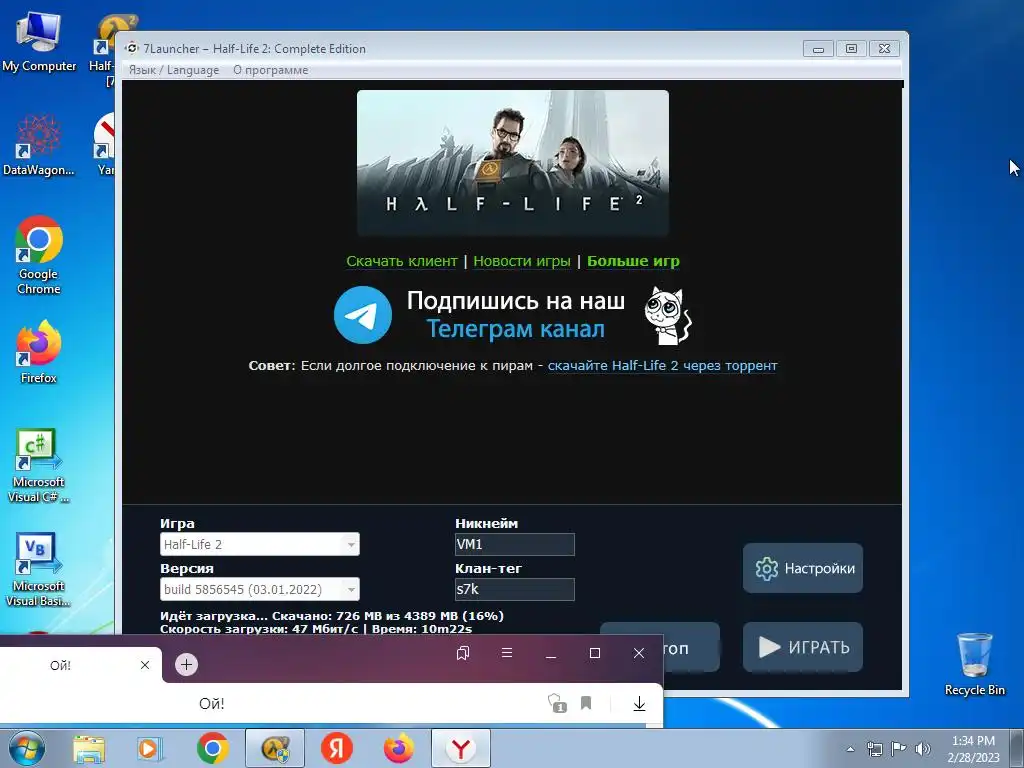Click the partially hidden Стоп button
The image size is (1024, 768).
coord(691,647)
